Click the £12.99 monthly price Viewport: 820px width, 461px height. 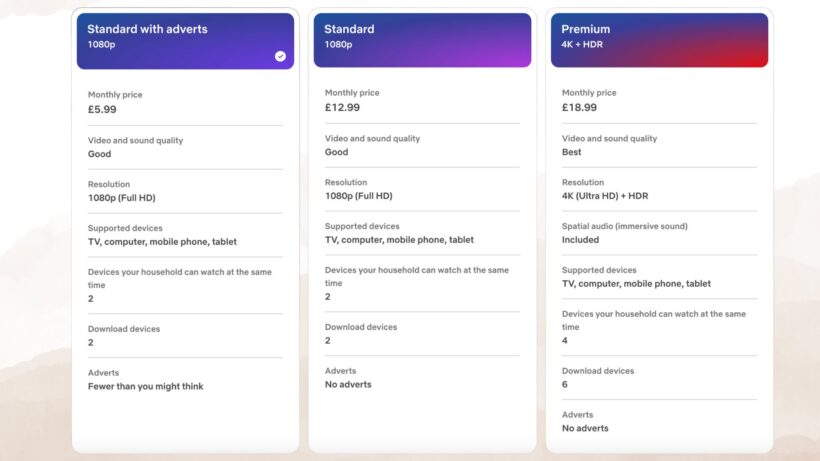[342, 107]
